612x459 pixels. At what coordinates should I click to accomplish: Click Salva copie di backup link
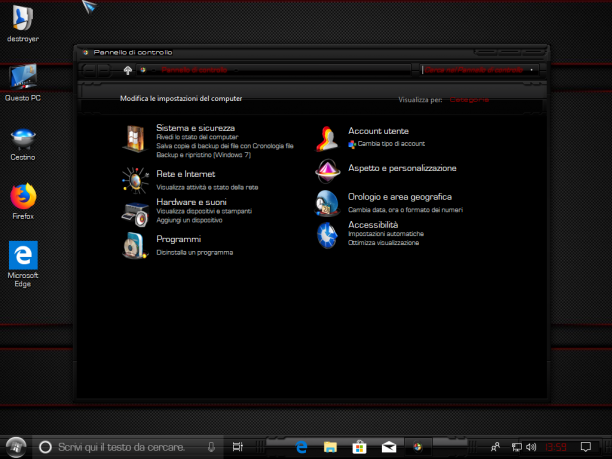pyautogui.click(x=224, y=146)
